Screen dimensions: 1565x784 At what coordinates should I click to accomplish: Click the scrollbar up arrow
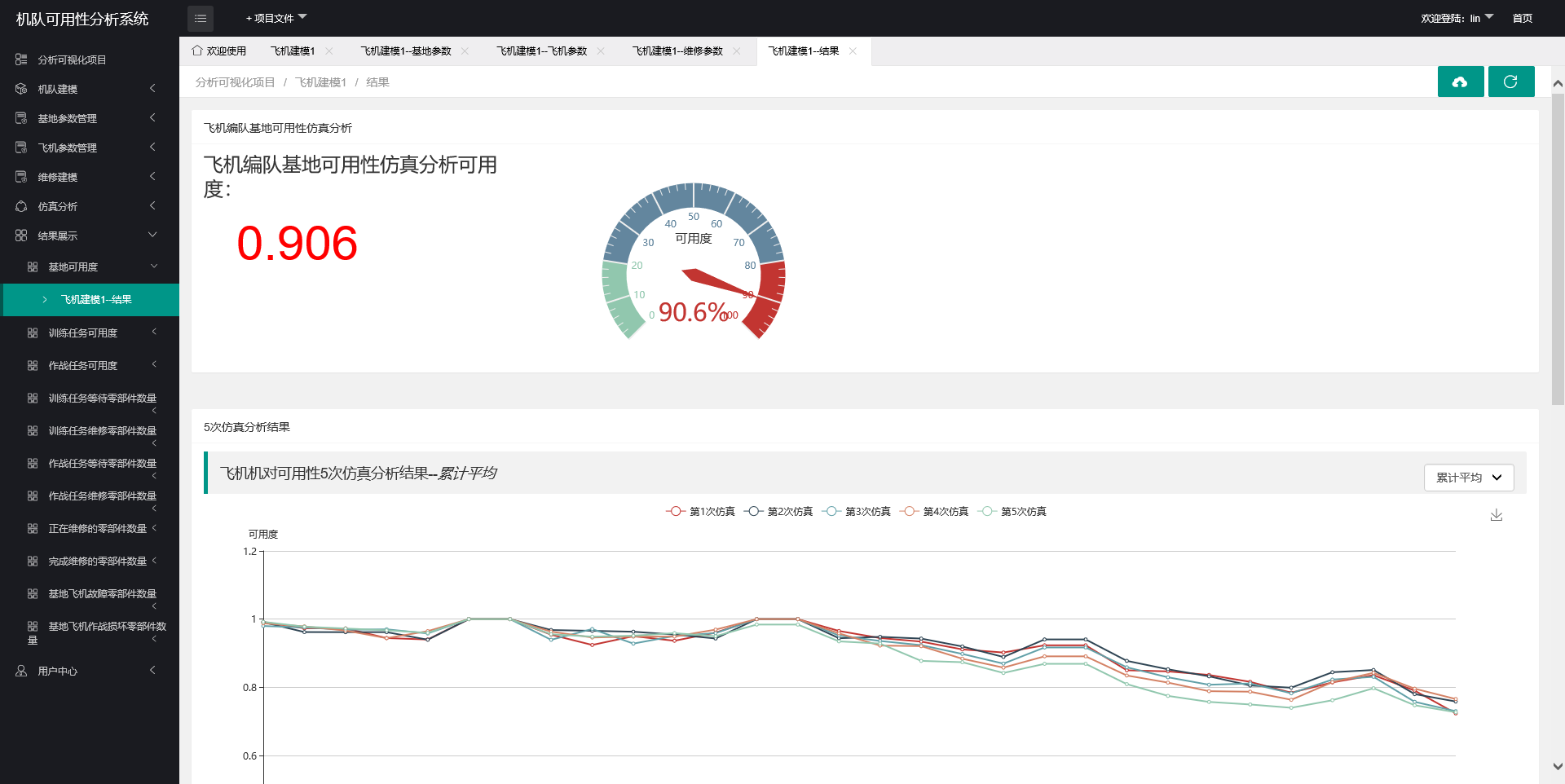click(x=1558, y=83)
